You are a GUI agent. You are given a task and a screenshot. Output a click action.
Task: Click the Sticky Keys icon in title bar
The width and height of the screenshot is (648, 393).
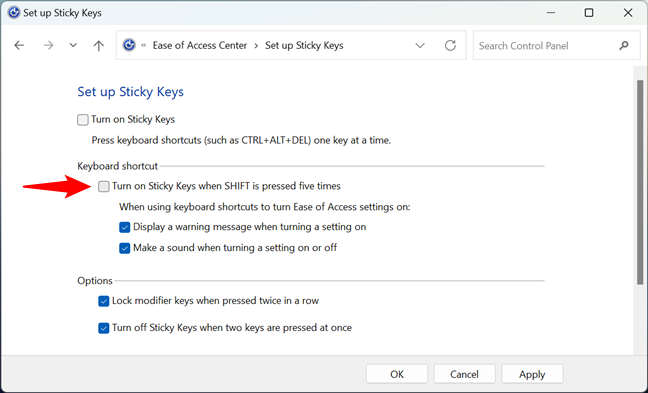click(x=14, y=13)
